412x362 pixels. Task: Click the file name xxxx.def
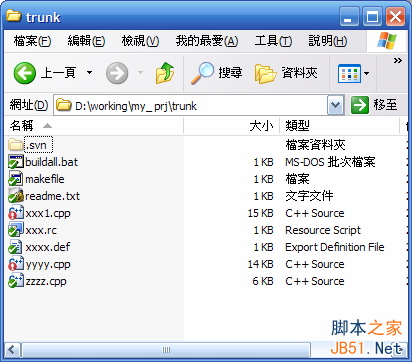48,247
